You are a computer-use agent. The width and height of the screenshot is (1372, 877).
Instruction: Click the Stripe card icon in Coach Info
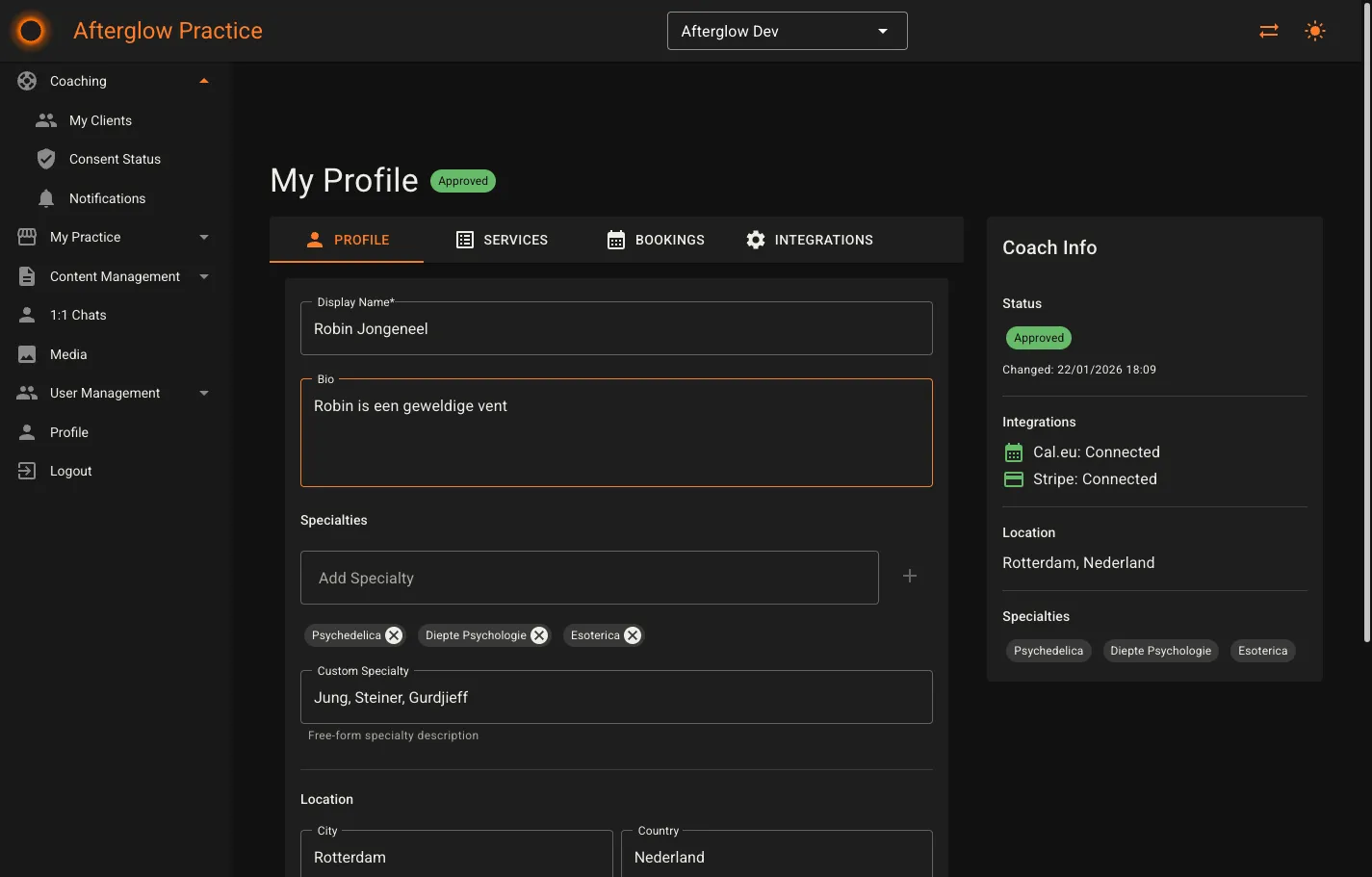click(1013, 478)
